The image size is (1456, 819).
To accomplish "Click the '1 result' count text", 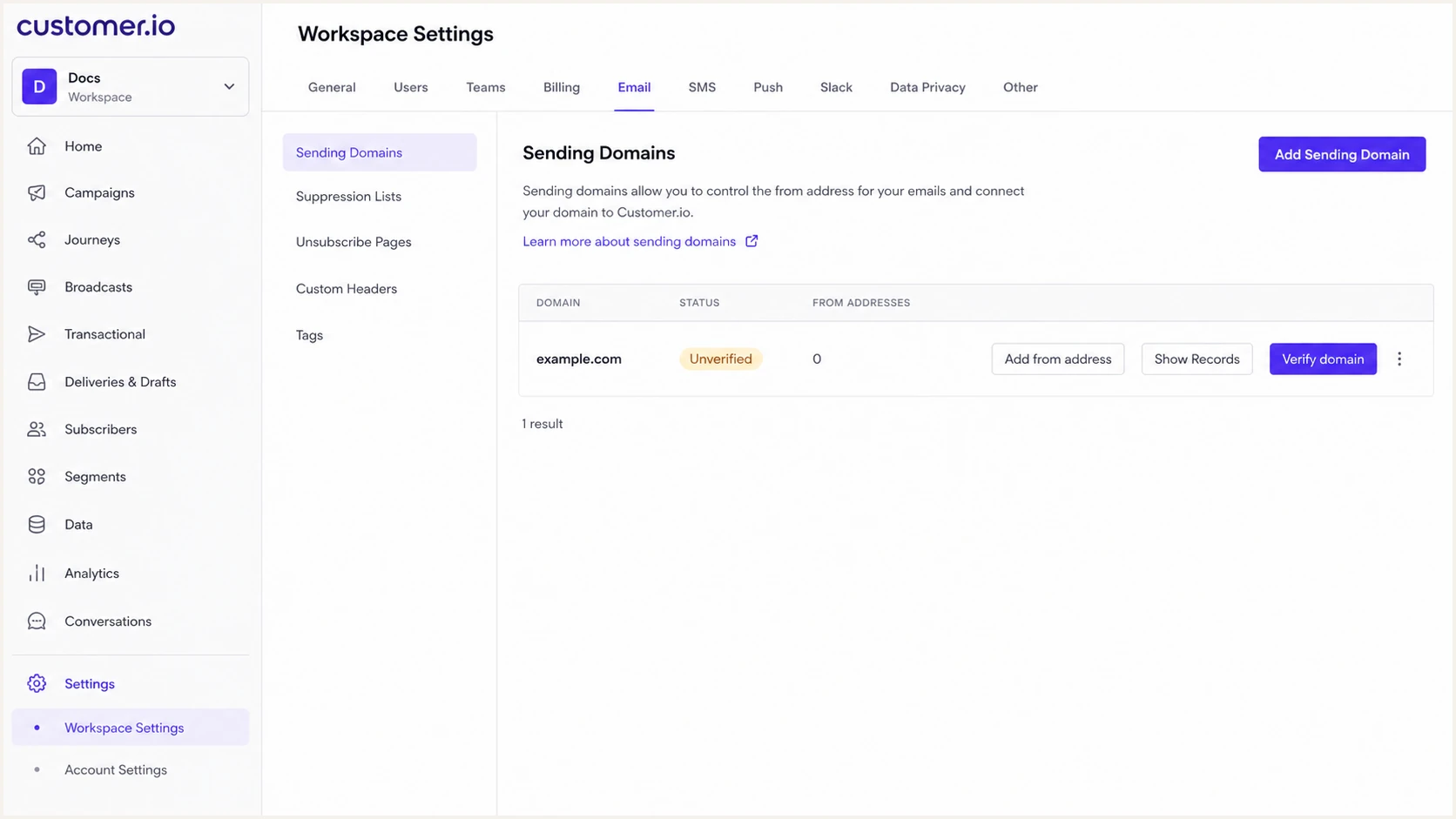I will click(x=543, y=424).
